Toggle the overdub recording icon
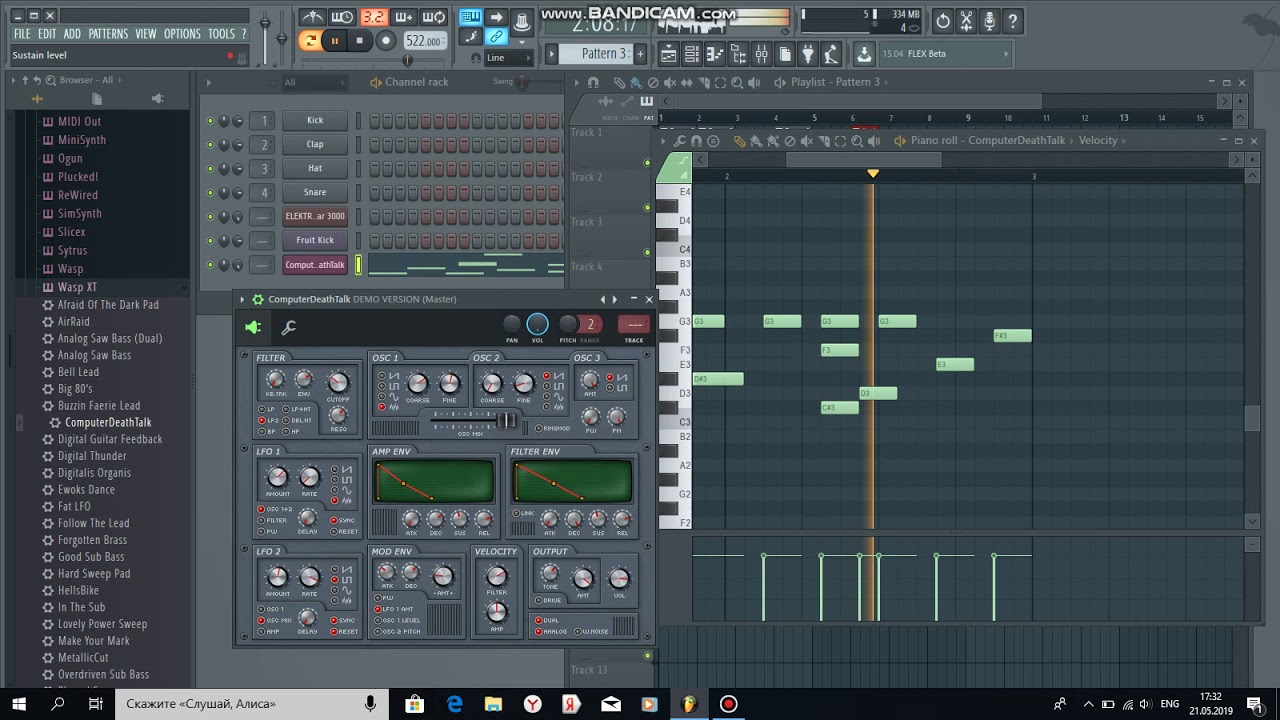The image size is (1280, 720). coord(404,17)
